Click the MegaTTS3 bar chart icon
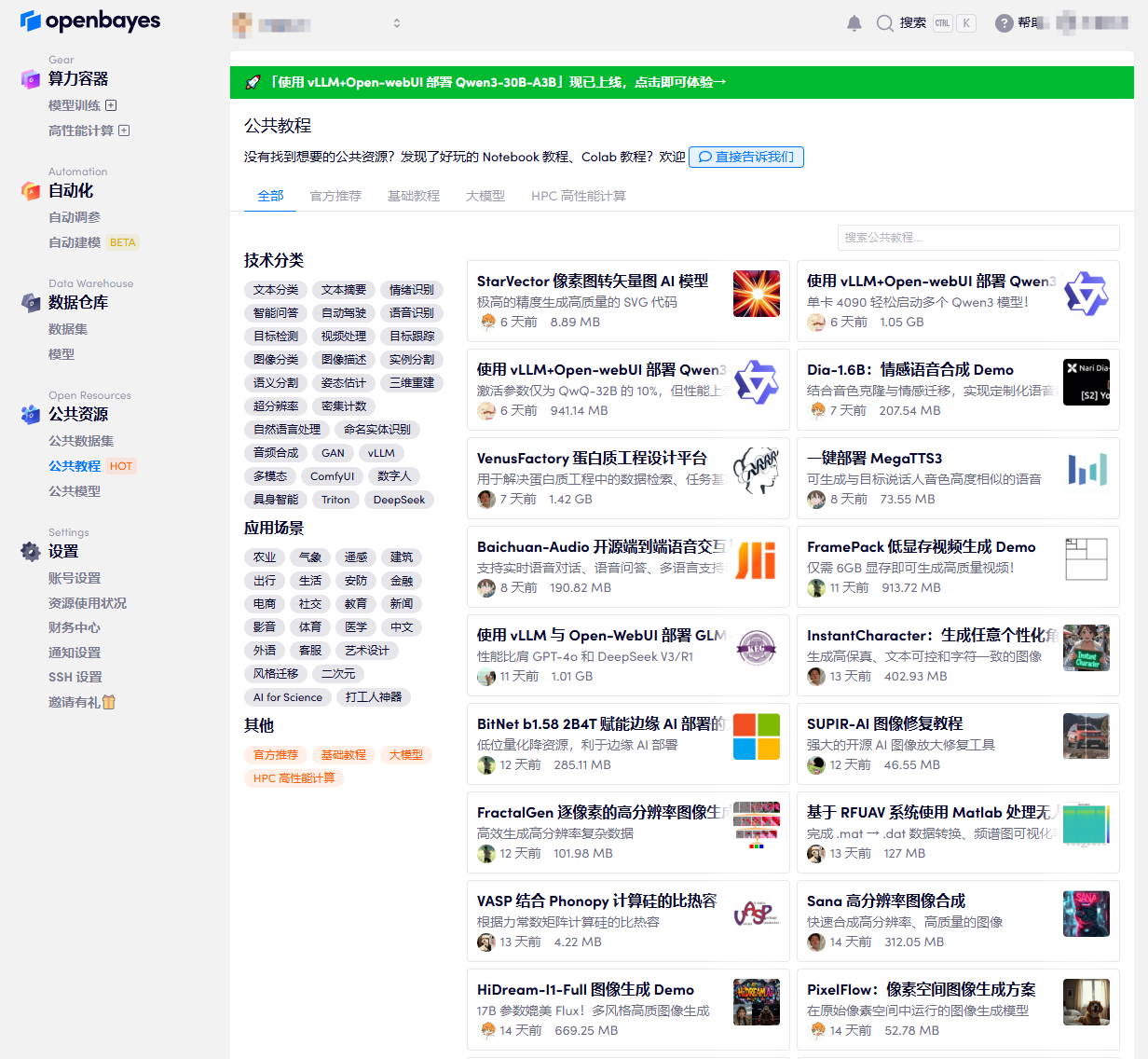 1086,471
